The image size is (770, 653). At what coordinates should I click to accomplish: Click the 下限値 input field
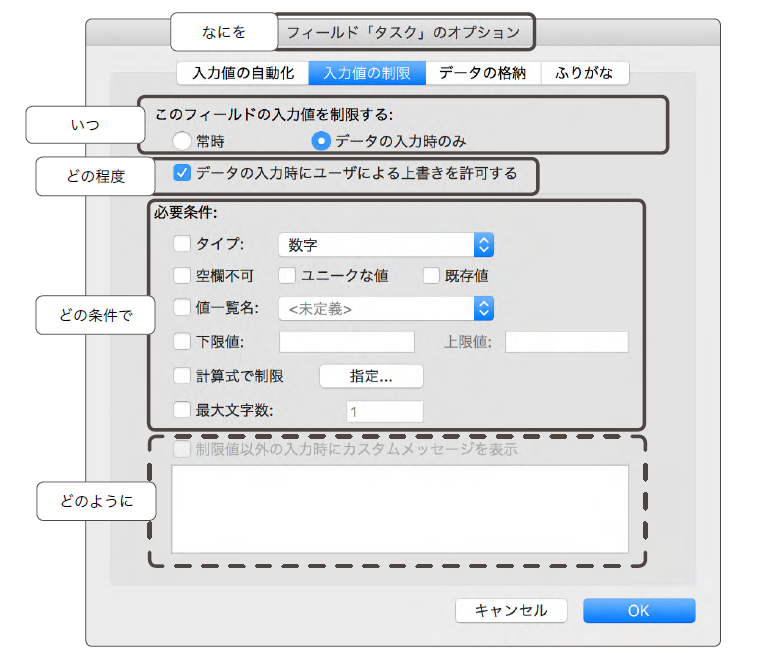click(x=346, y=342)
